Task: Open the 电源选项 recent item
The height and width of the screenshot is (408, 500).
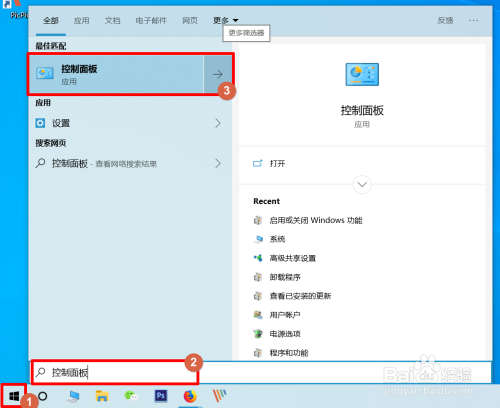Action: 285,334
